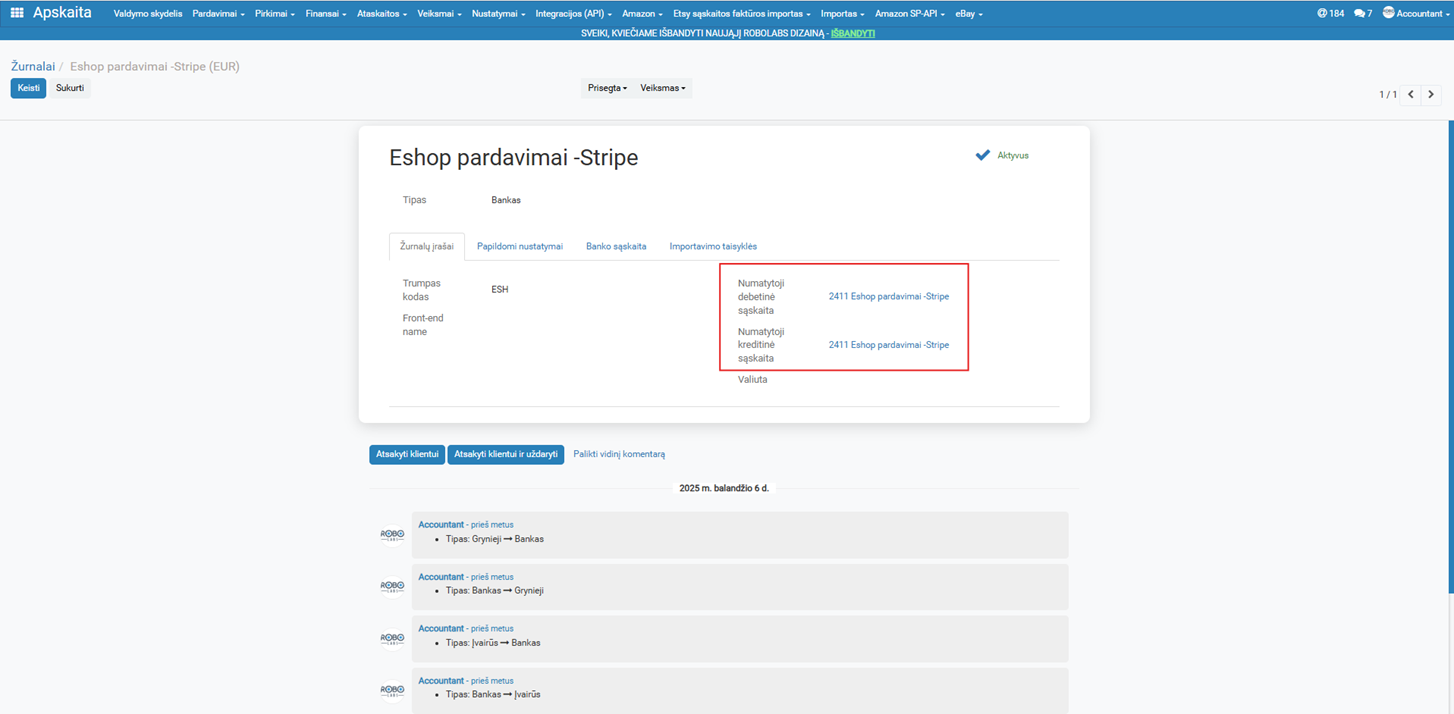The height and width of the screenshot is (714, 1454).
Task: Click the Eshop pardavimai -Stripe heading
Action: tap(513, 158)
